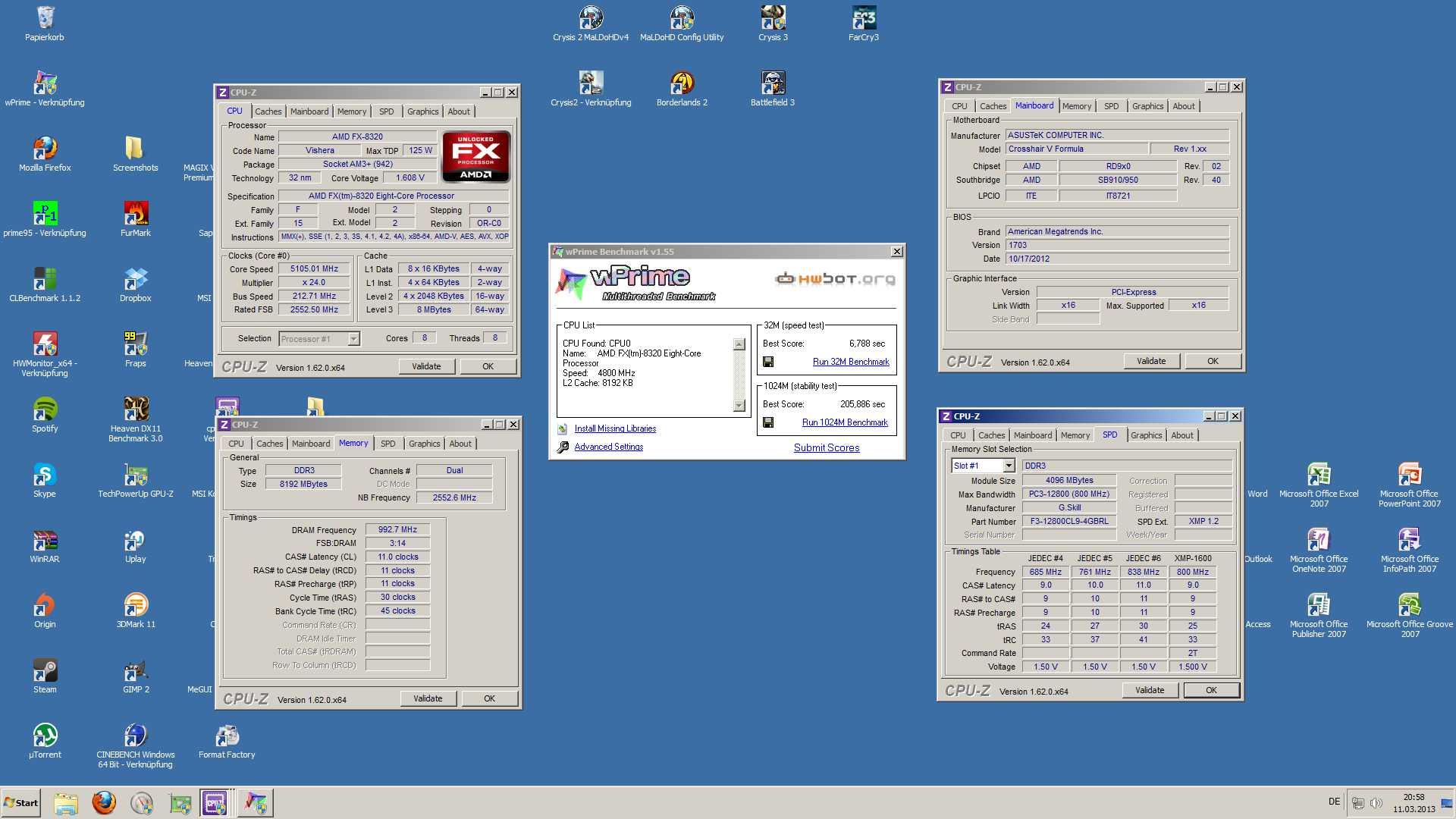The width and height of the screenshot is (1456, 819).
Task: Select Mainboard tab in top-left CPU-Z window
Action: click(309, 111)
